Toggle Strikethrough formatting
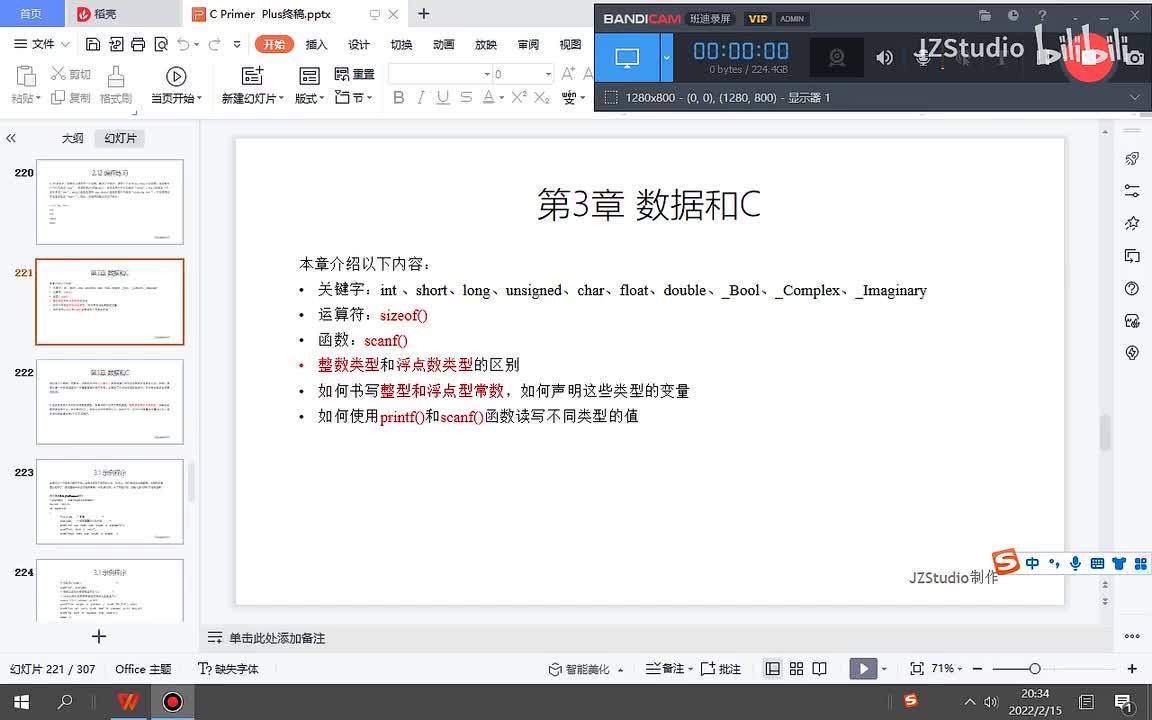The image size is (1152, 720). point(466,97)
